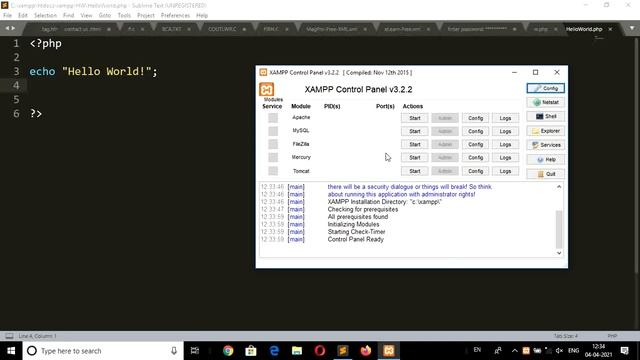This screenshot has width=640, height=360.
Task: Toggle Apache service checkbox
Action: 273,118
